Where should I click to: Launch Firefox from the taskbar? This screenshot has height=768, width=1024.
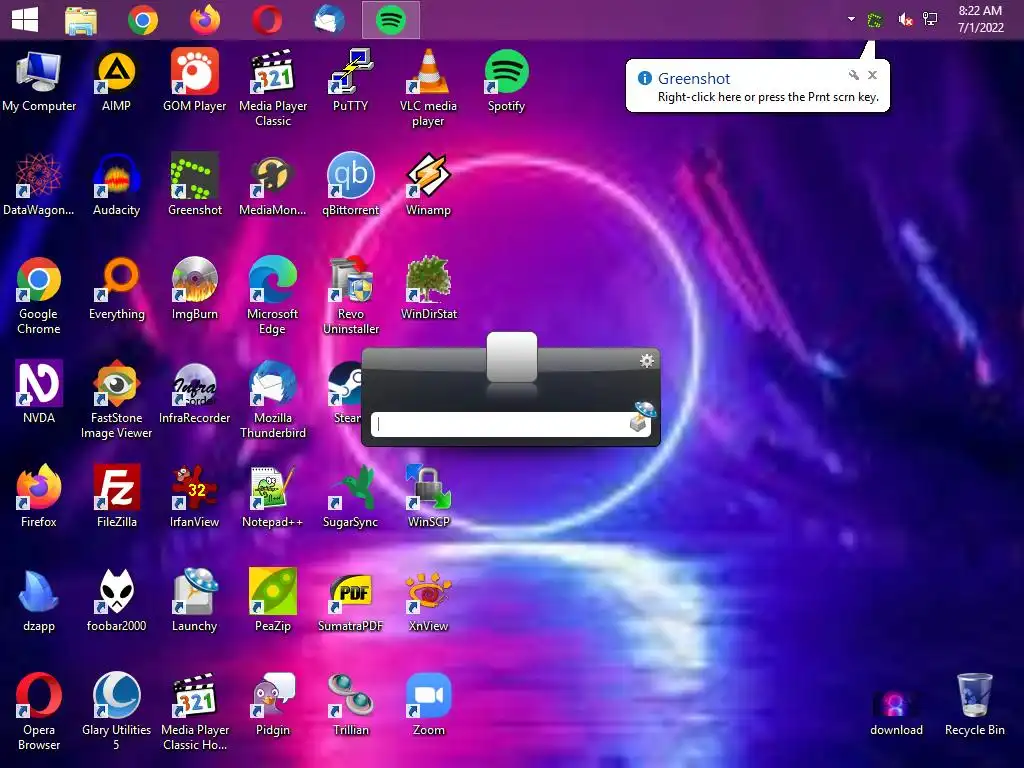point(205,20)
